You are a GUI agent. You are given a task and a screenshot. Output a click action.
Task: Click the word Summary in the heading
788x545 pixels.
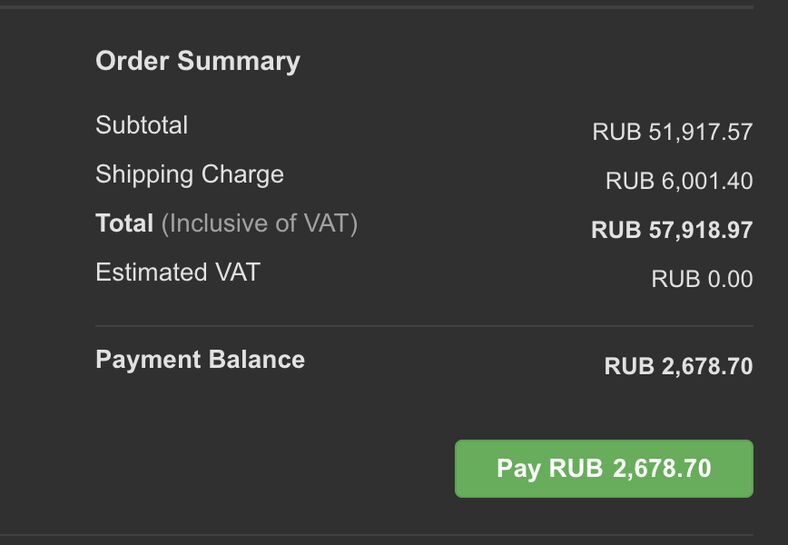238,61
